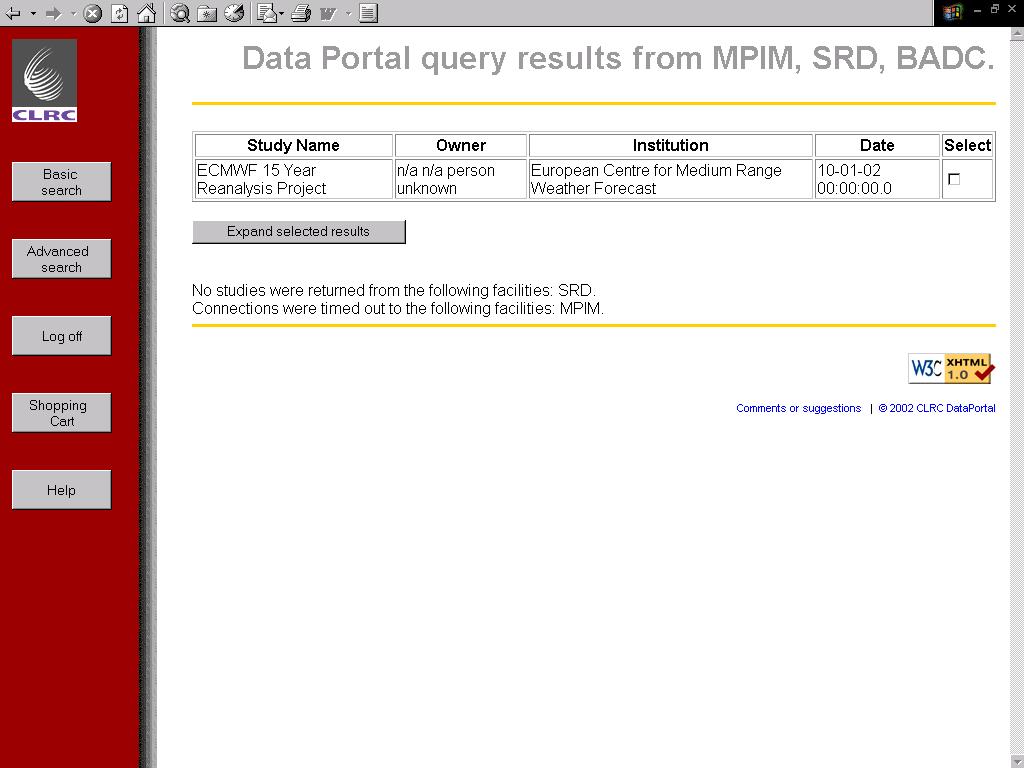Print the page with the printer icon
The width and height of the screenshot is (1024, 768).
[x=301, y=13]
